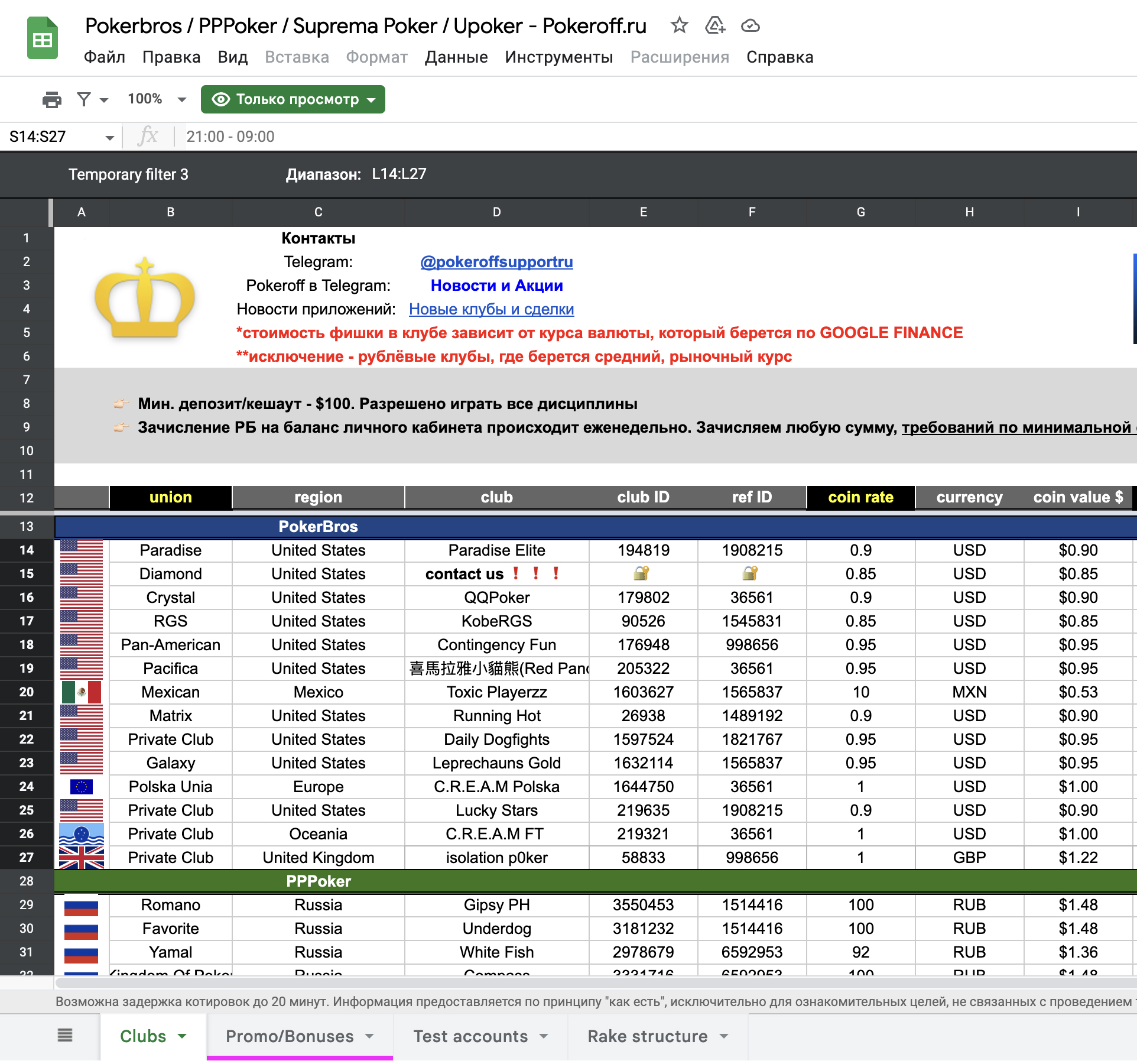Switch to the Promo/Bonuses sheet tab
Image resolution: width=1137 pixels, height=1064 pixels.
[290, 1036]
